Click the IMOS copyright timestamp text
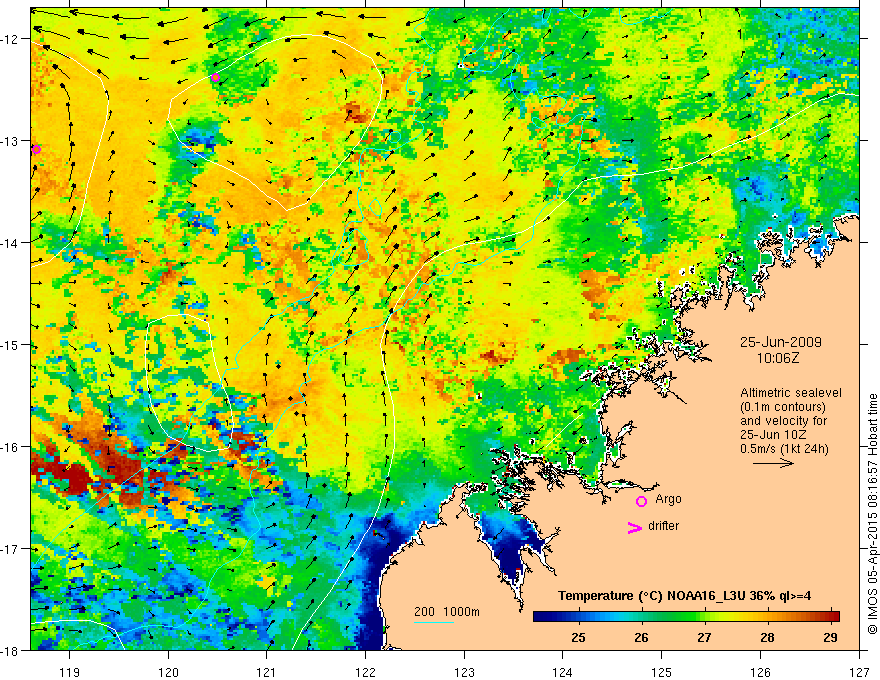 872,513
